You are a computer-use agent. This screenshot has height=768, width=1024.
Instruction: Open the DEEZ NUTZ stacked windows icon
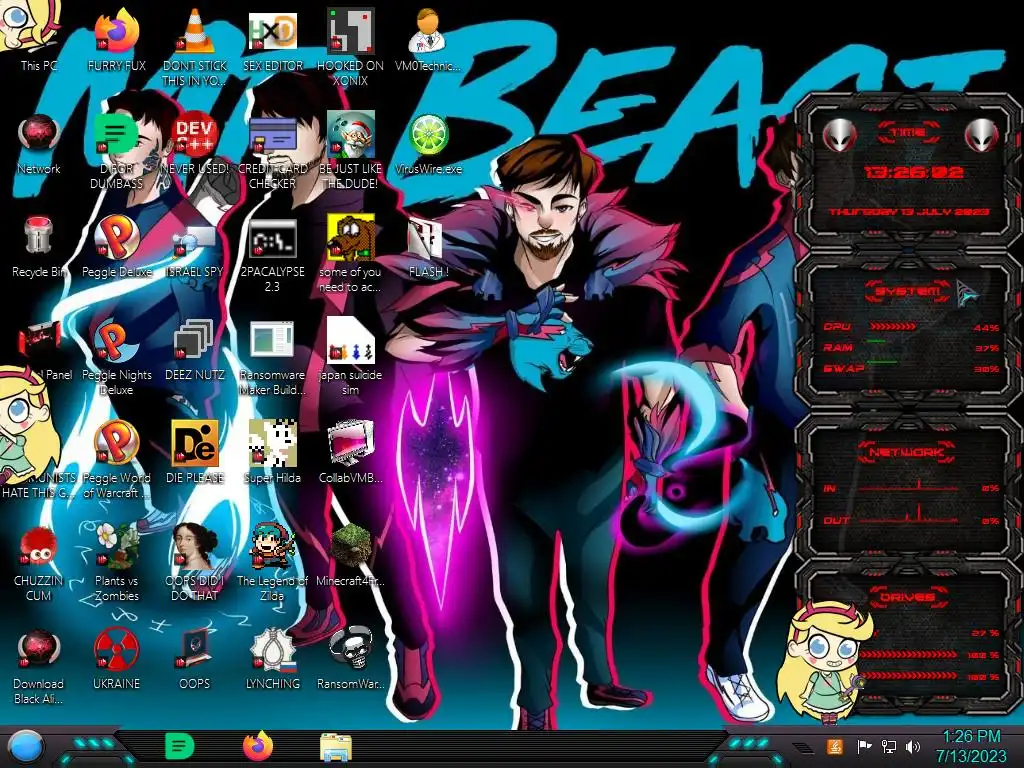pos(195,350)
